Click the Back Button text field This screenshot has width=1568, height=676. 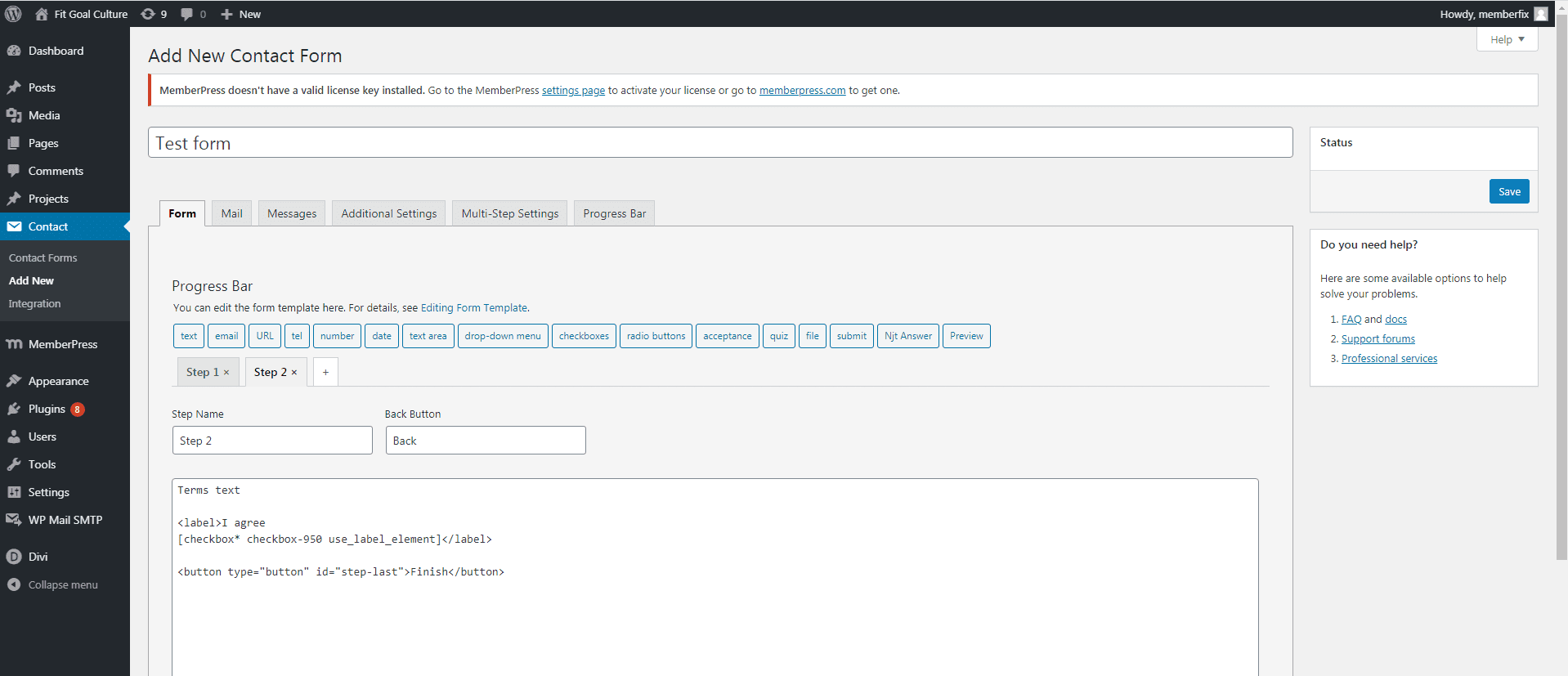(x=486, y=441)
